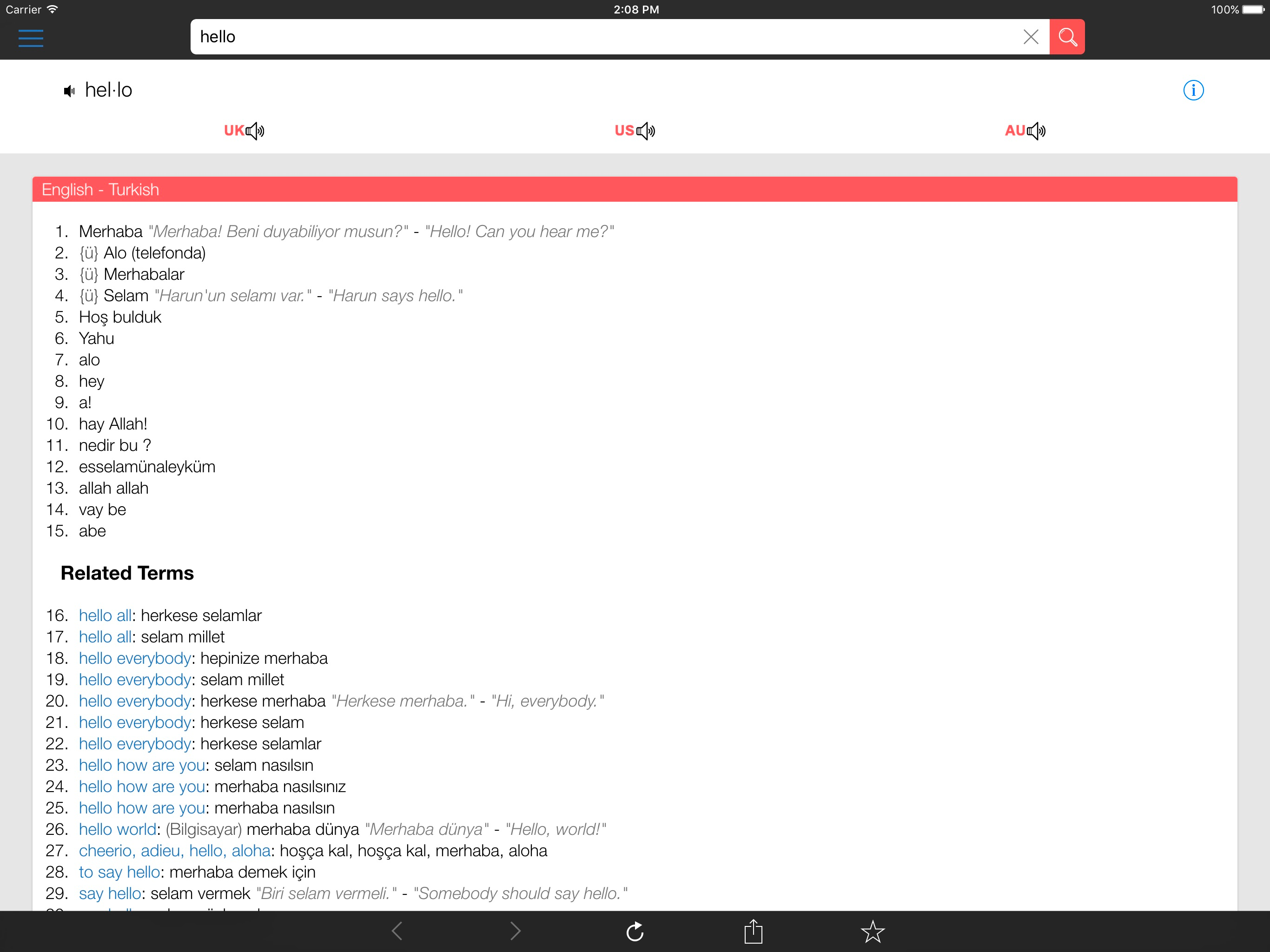The image size is (1270, 952).
Task: Select the syllabified word 'hel·lo'
Action: (108, 90)
